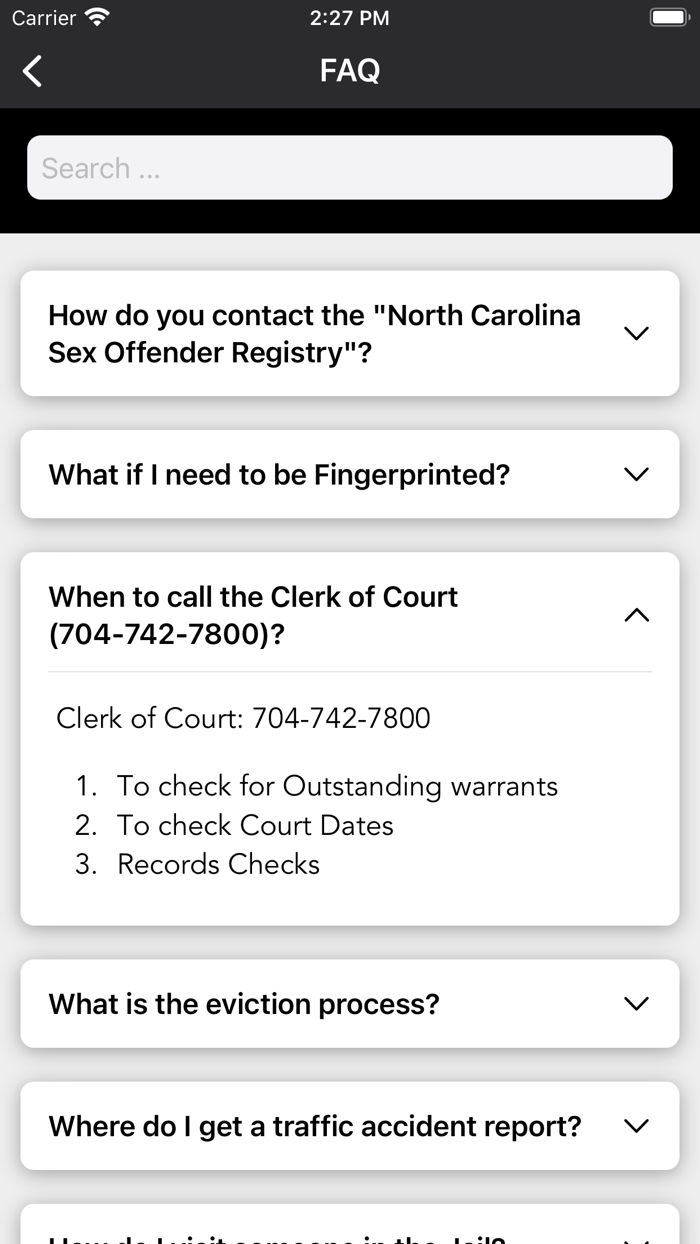
Task: Expand the traffic accident report question
Action: (636, 1126)
